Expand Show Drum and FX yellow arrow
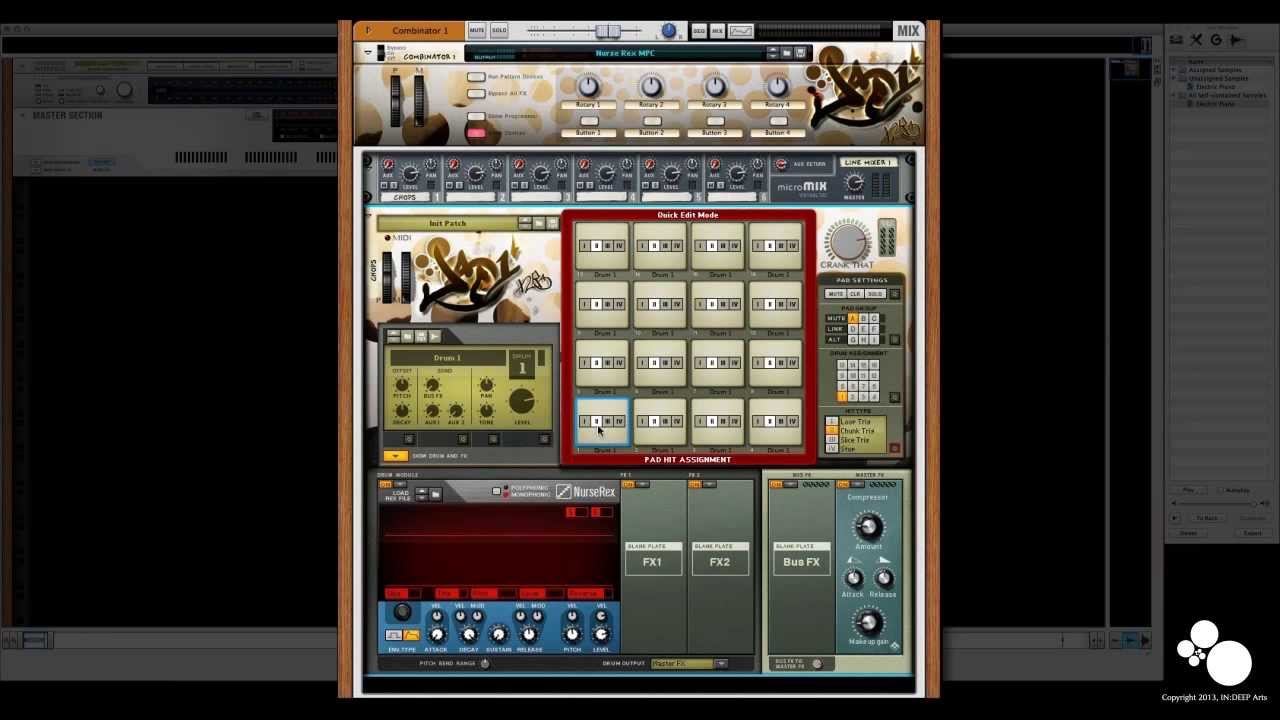The image size is (1280, 720). click(x=396, y=456)
